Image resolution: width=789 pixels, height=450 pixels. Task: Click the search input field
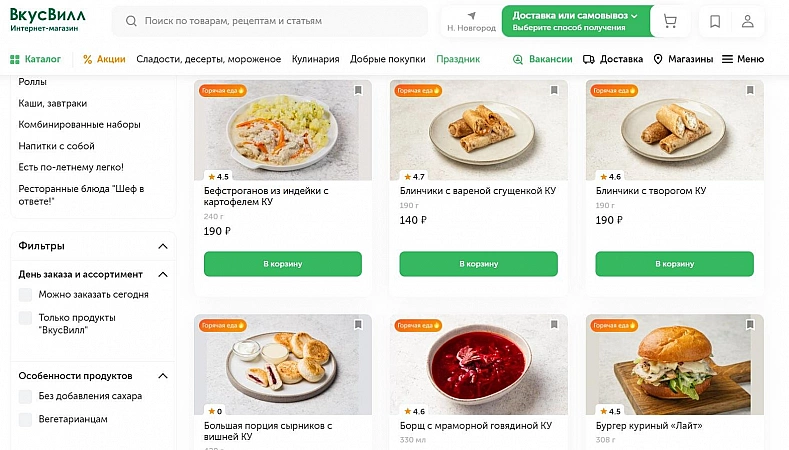tap(280, 20)
